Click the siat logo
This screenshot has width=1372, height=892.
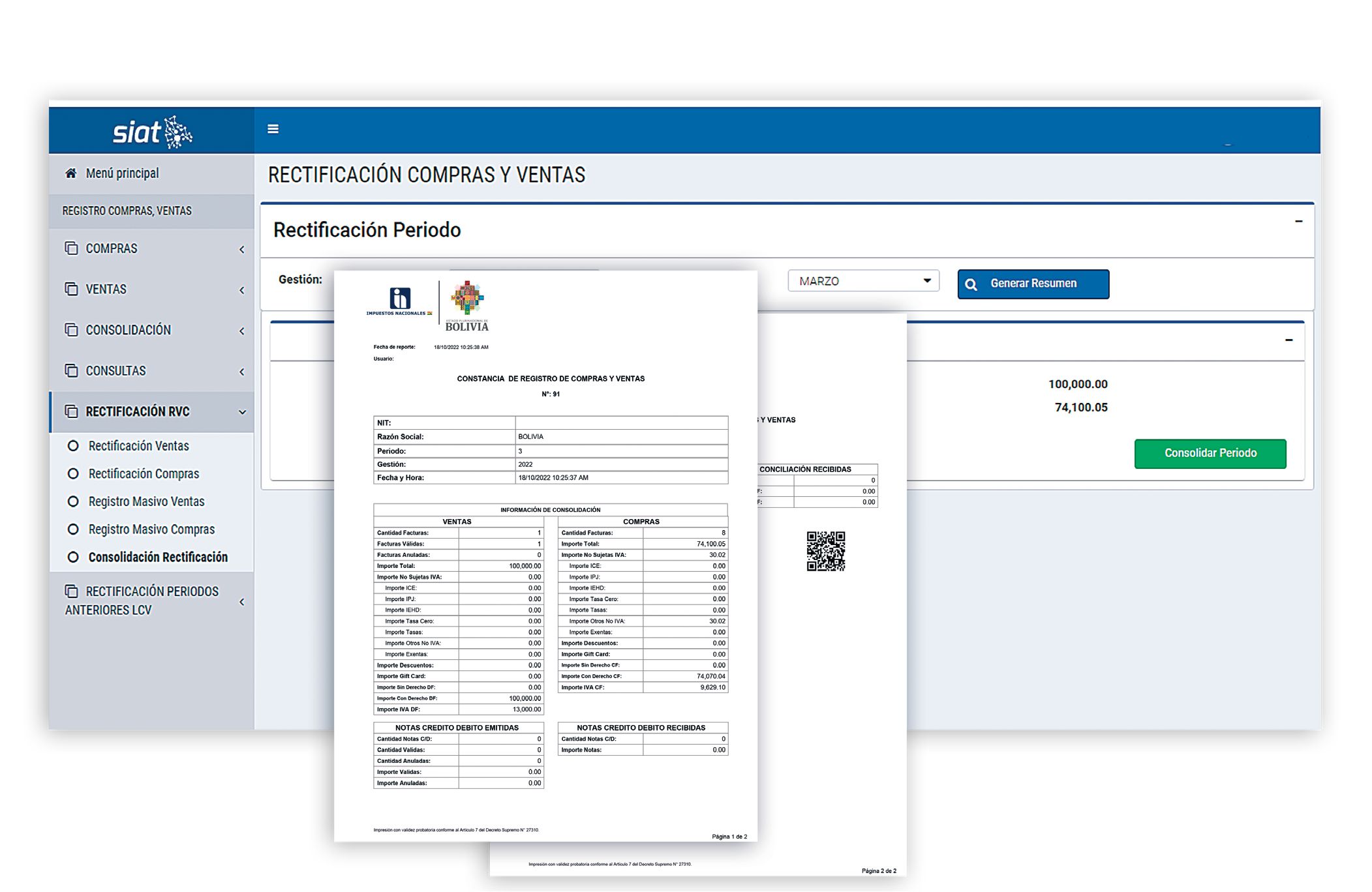pyautogui.click(x=152, y=132)
